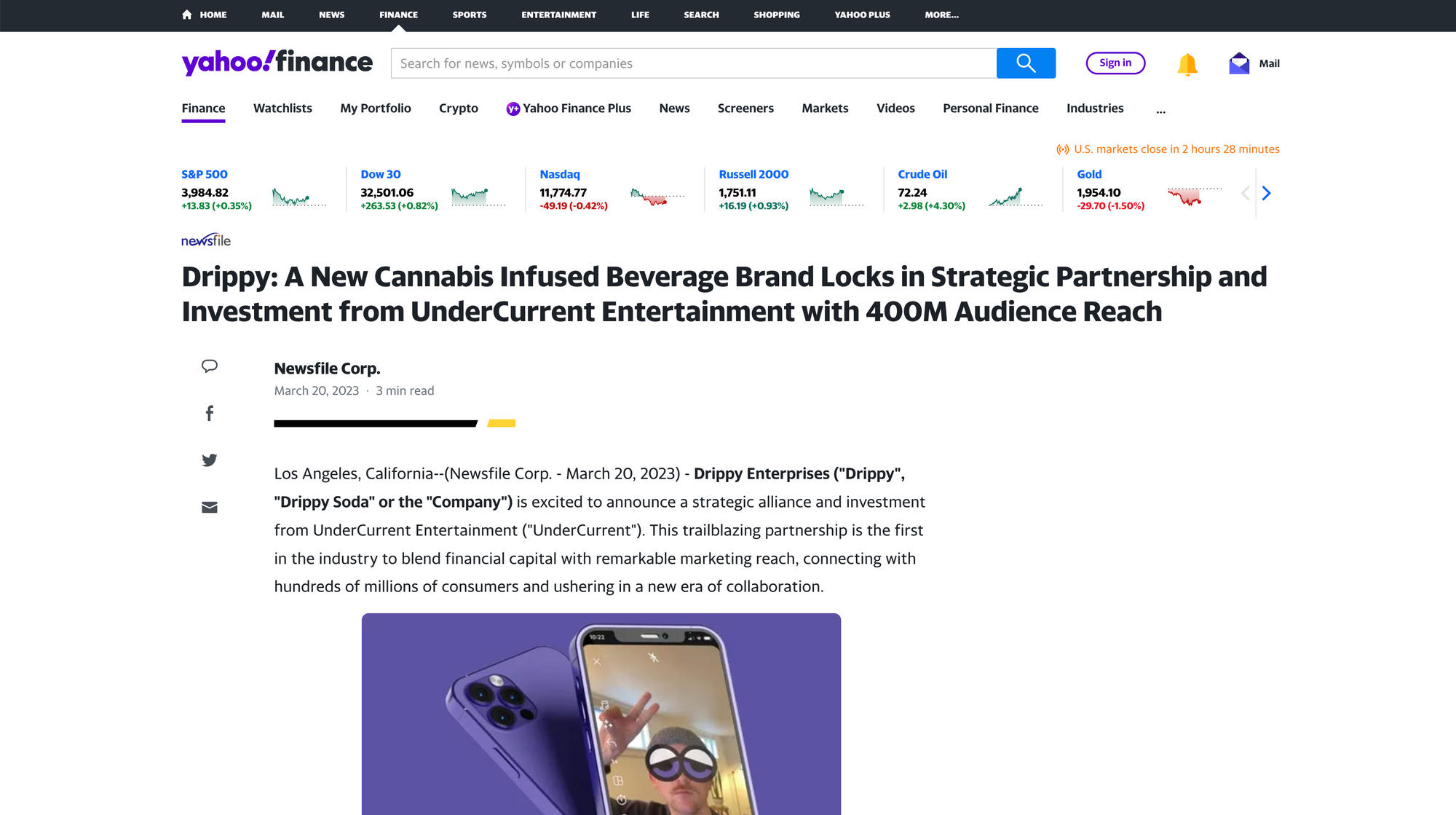Open the S&P 500 ticker link
This screenshot has height=815, width=1456.
(x=205, y=175)
